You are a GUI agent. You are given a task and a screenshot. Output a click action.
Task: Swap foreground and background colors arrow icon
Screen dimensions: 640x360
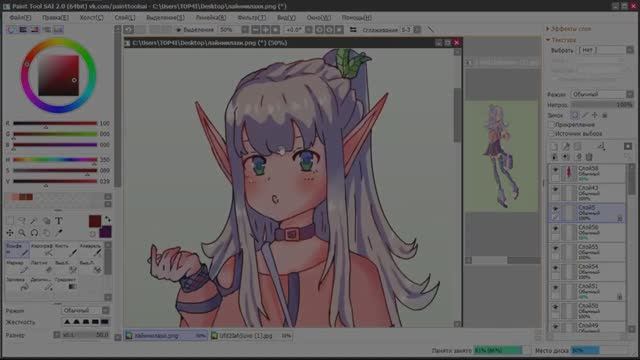[x=108, y=219]
